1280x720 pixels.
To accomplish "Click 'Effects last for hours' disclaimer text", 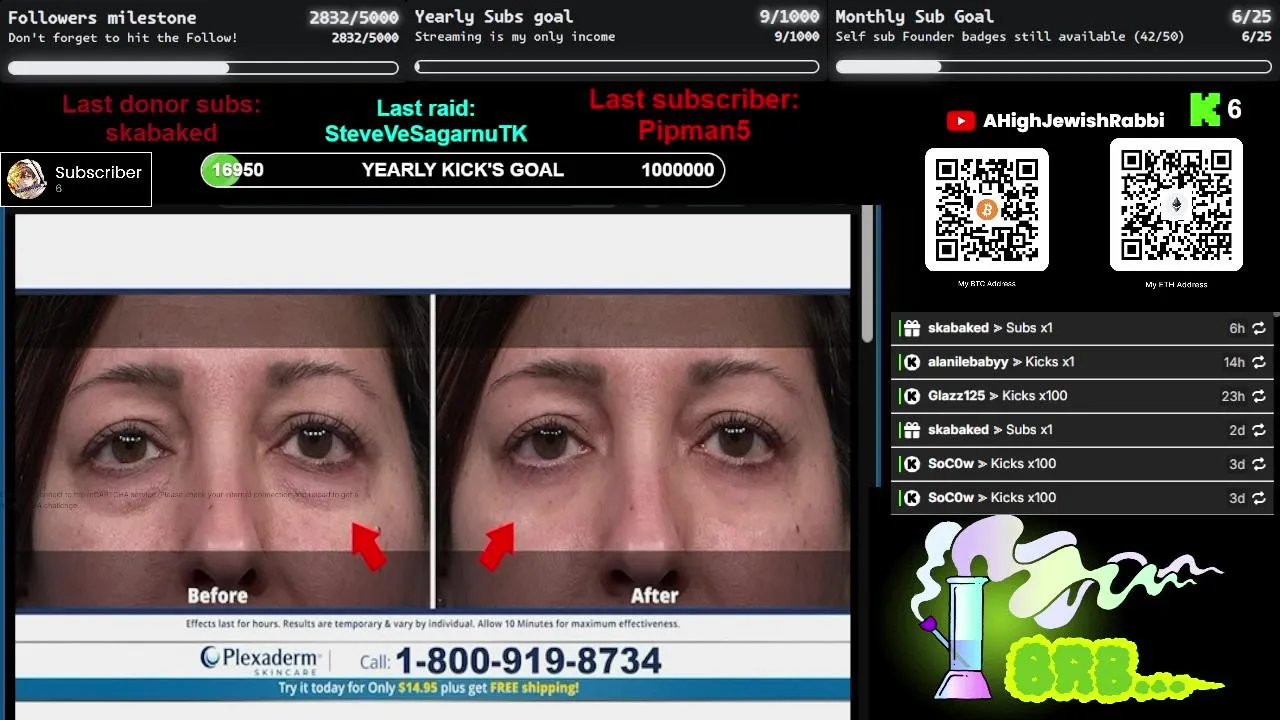I will click(x=432, y=624).
